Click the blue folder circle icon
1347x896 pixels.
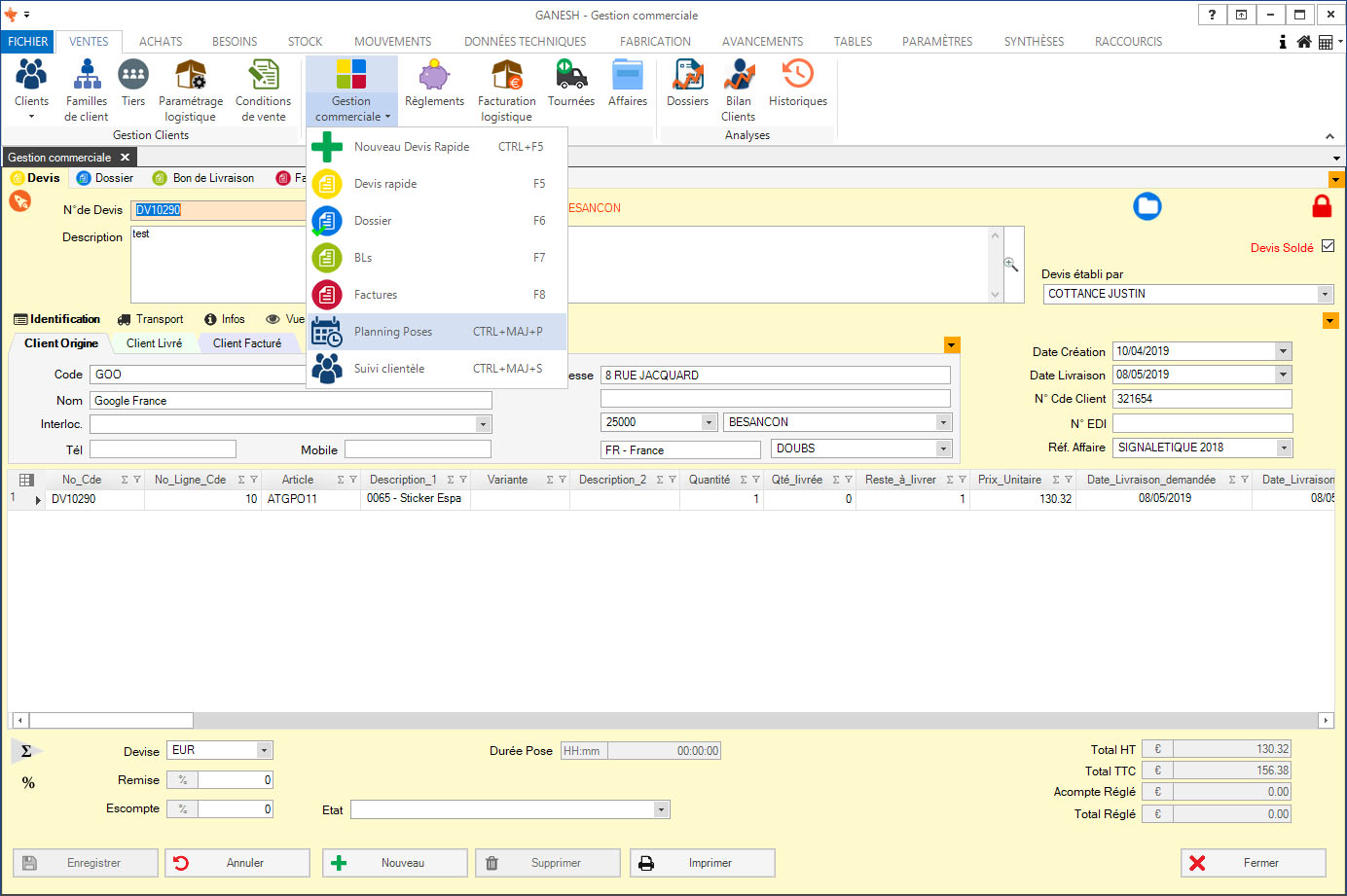pos(1147,206)
